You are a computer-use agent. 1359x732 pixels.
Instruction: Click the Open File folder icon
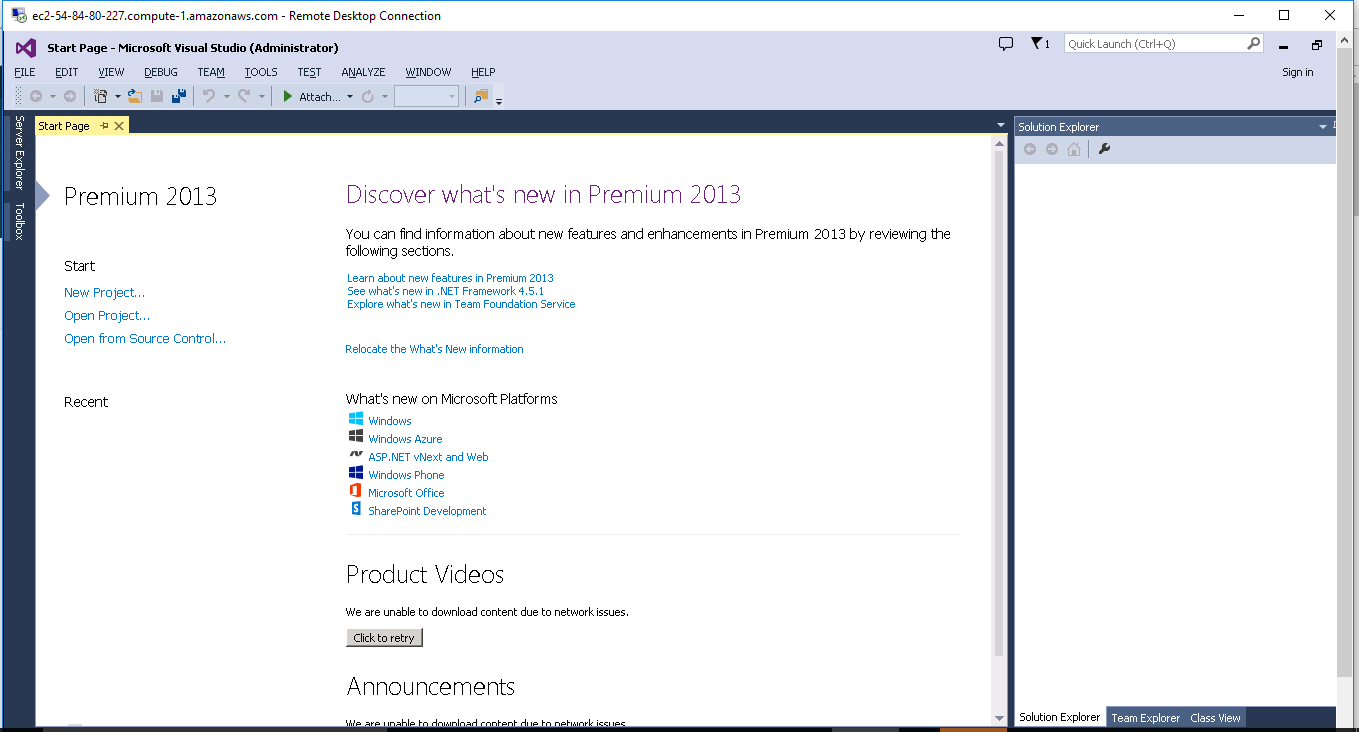click(x=135, y=97)
